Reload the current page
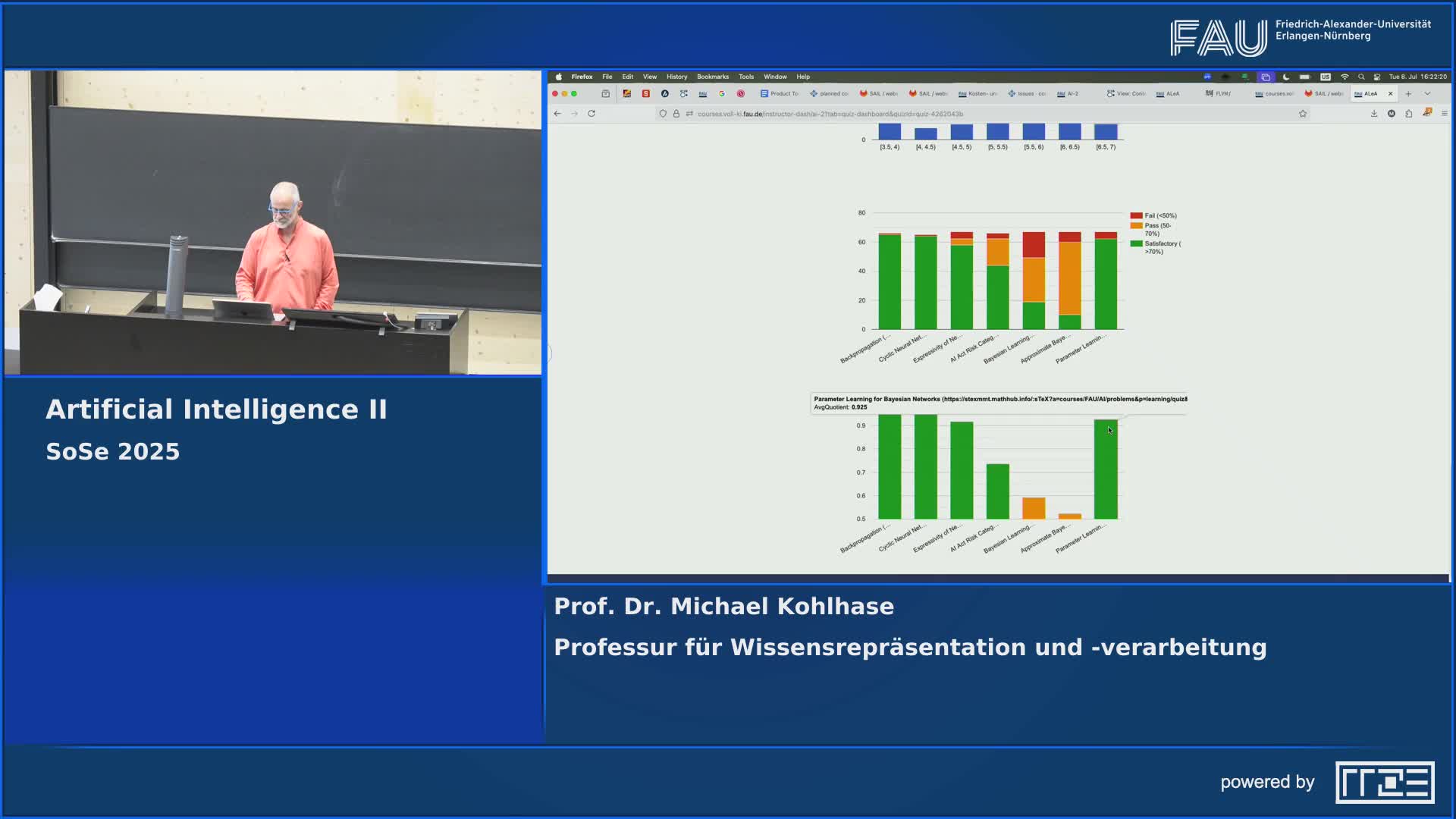1456x819 pixels. 591,114
